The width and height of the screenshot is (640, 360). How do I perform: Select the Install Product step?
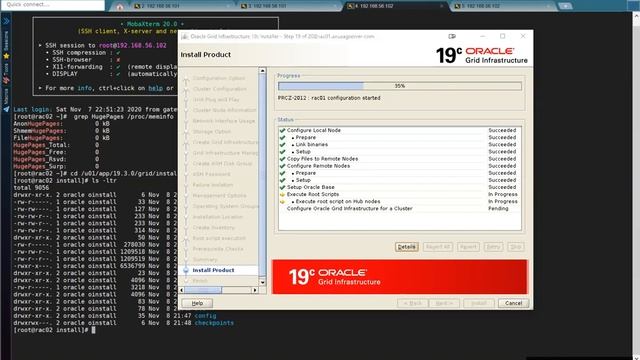pos(213,270)
